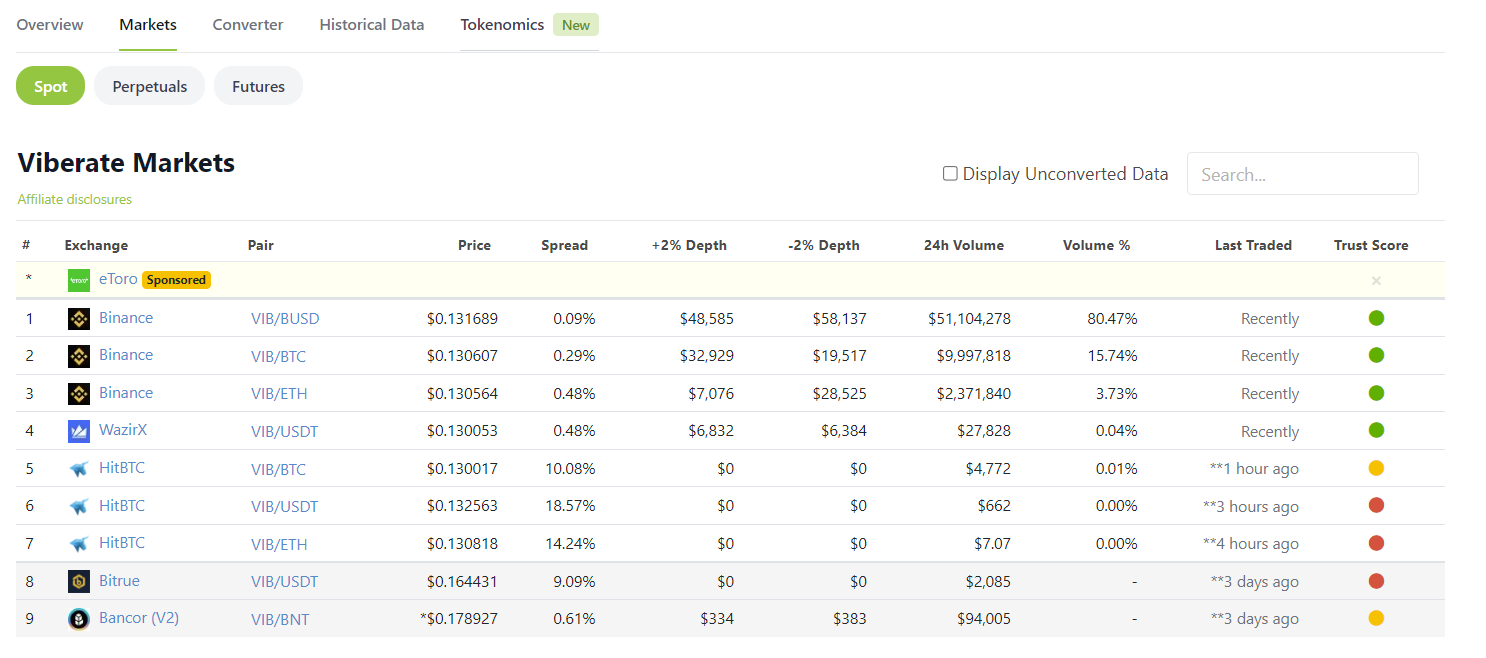Viewport: 1486px width, 658px height.
Task: Switch to Perpetuals markets
Action: [150, 87]
